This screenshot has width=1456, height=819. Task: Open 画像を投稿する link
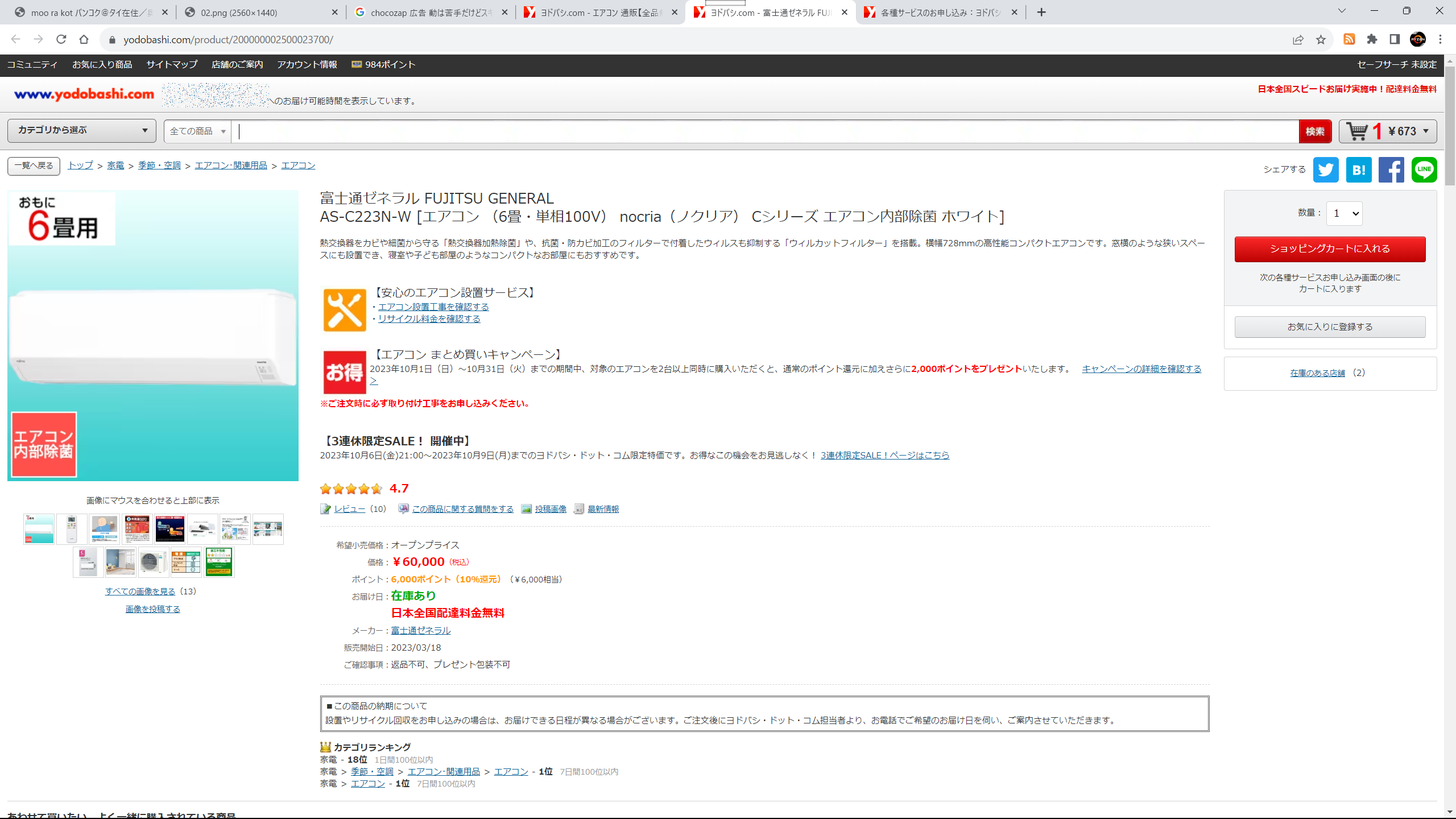pyautogui.click(x=153, y=609)
